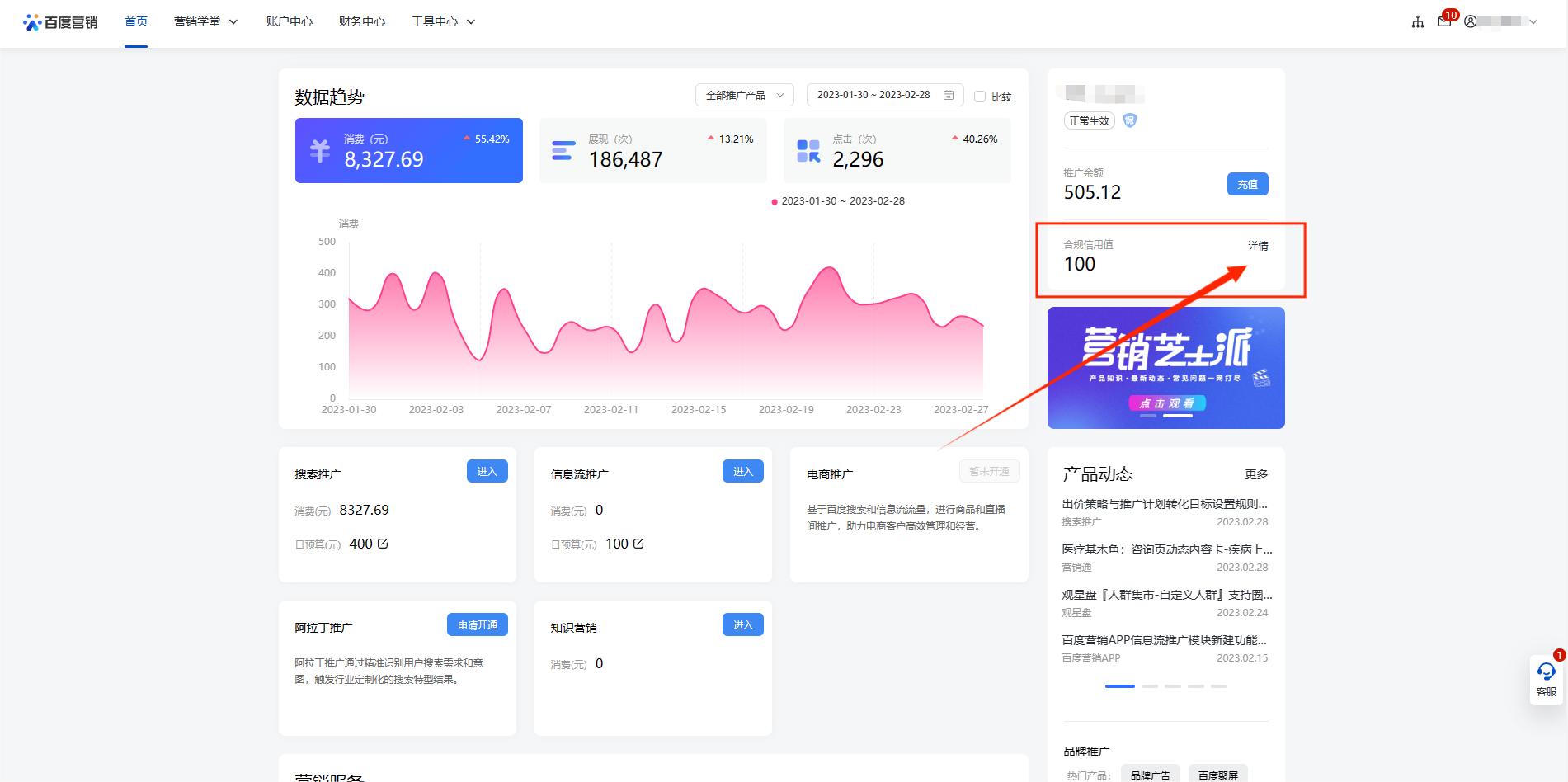Expand the account name dropdown arrow
The width and height of the screenshot is (1568, 782).
tap(1533, 22)
